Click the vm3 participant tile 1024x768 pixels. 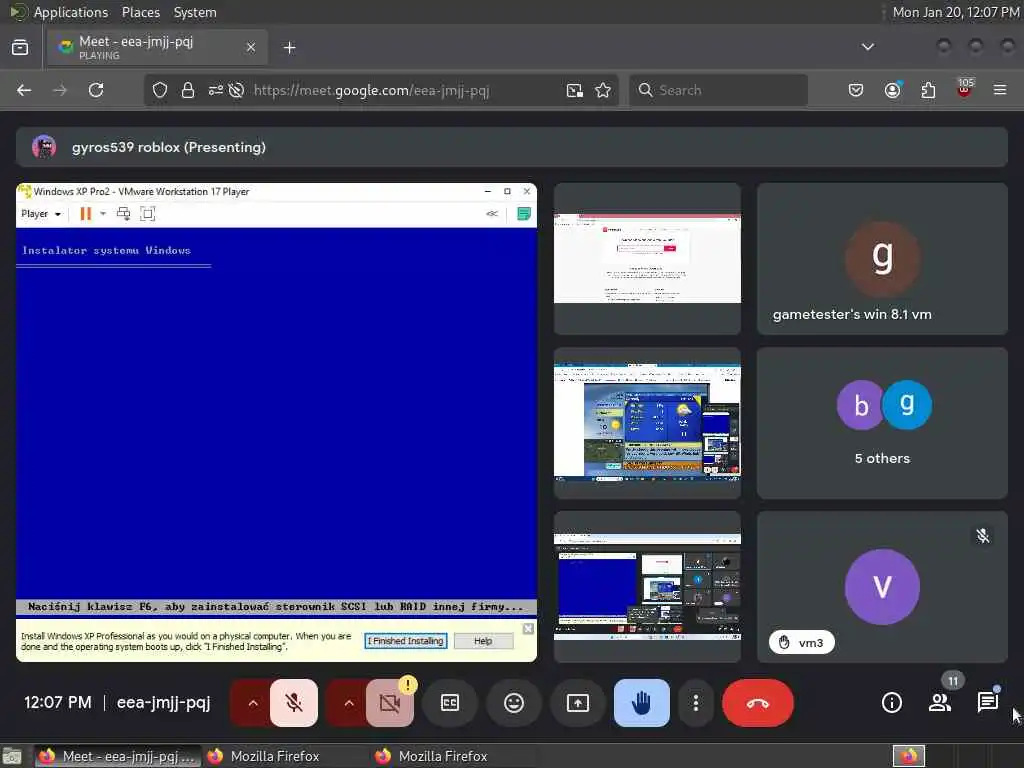pyautogui.click(x=882, y=587)
